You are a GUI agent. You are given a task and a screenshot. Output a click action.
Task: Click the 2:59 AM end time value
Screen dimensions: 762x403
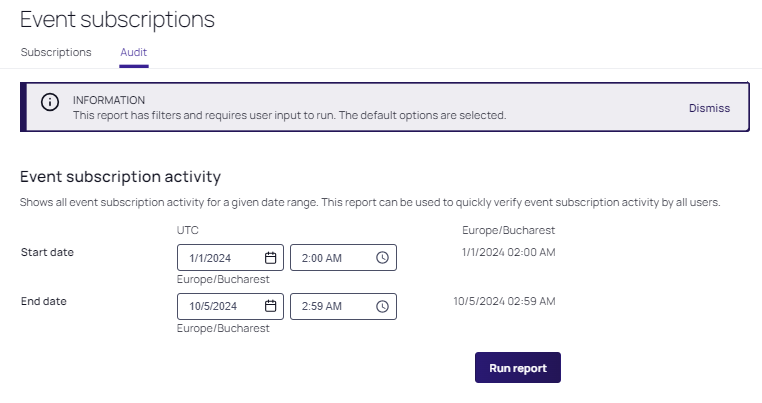point(322,306)
